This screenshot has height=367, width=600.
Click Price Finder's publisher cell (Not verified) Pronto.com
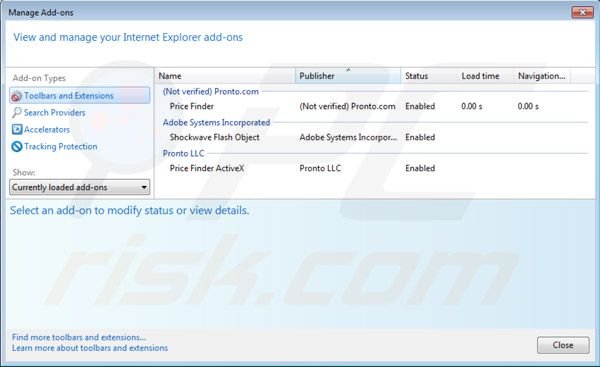click(347, 106)
